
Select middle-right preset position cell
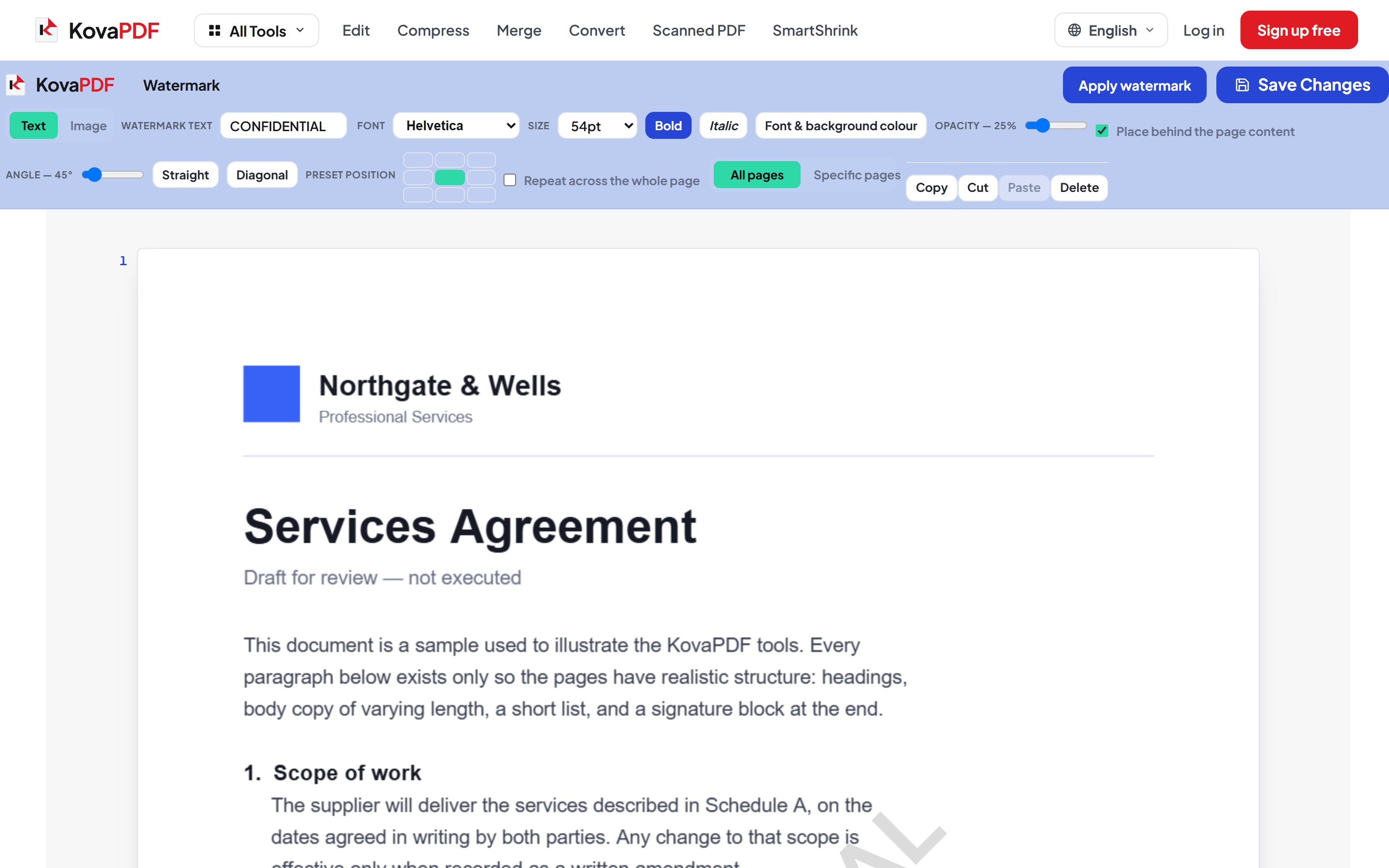[481, 177]
